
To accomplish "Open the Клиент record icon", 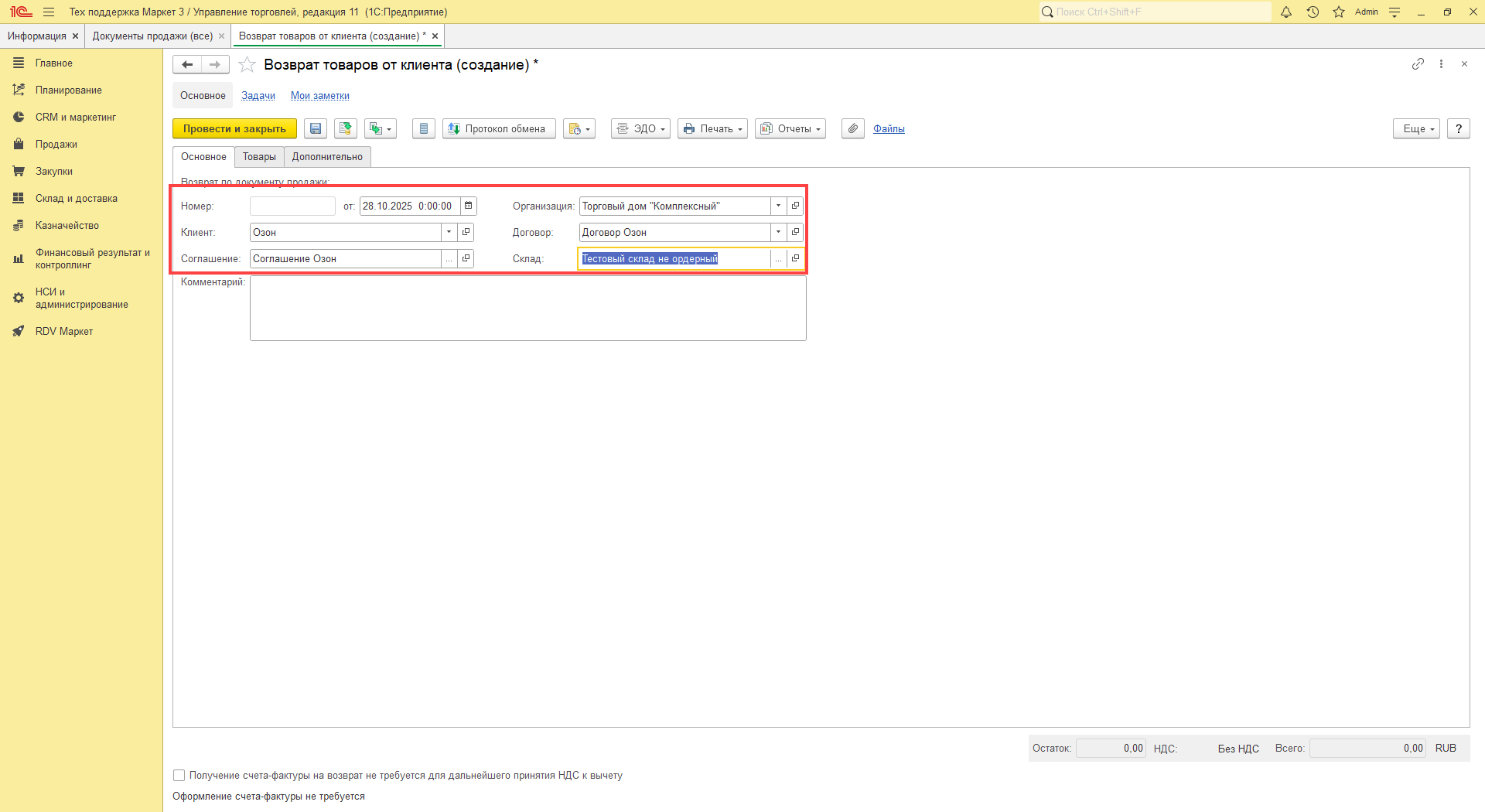I will (x=466, y=233).
